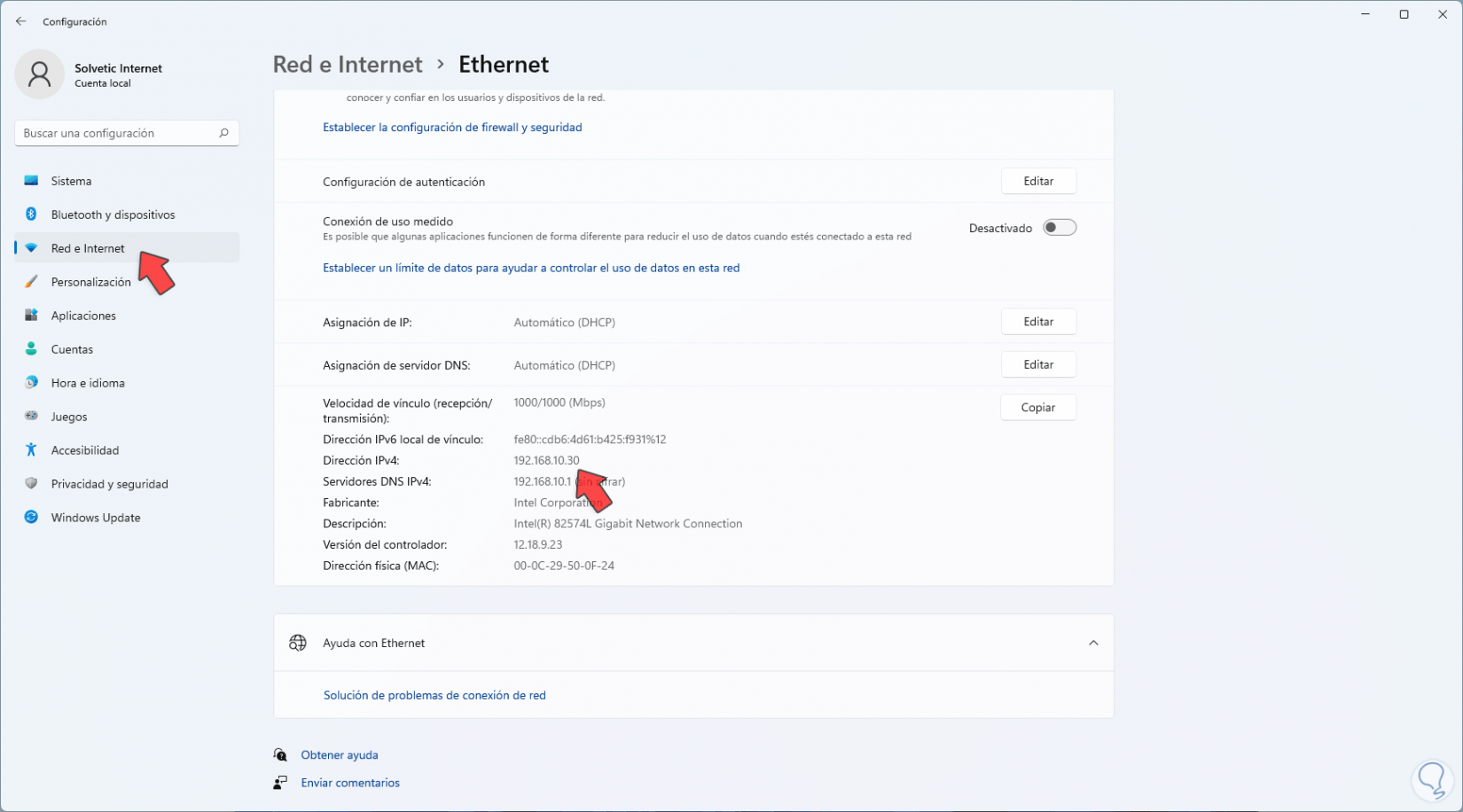Edit the Asignación de IP setting
Viewport: 1463px width, 812px height.
click(1038, 322)
